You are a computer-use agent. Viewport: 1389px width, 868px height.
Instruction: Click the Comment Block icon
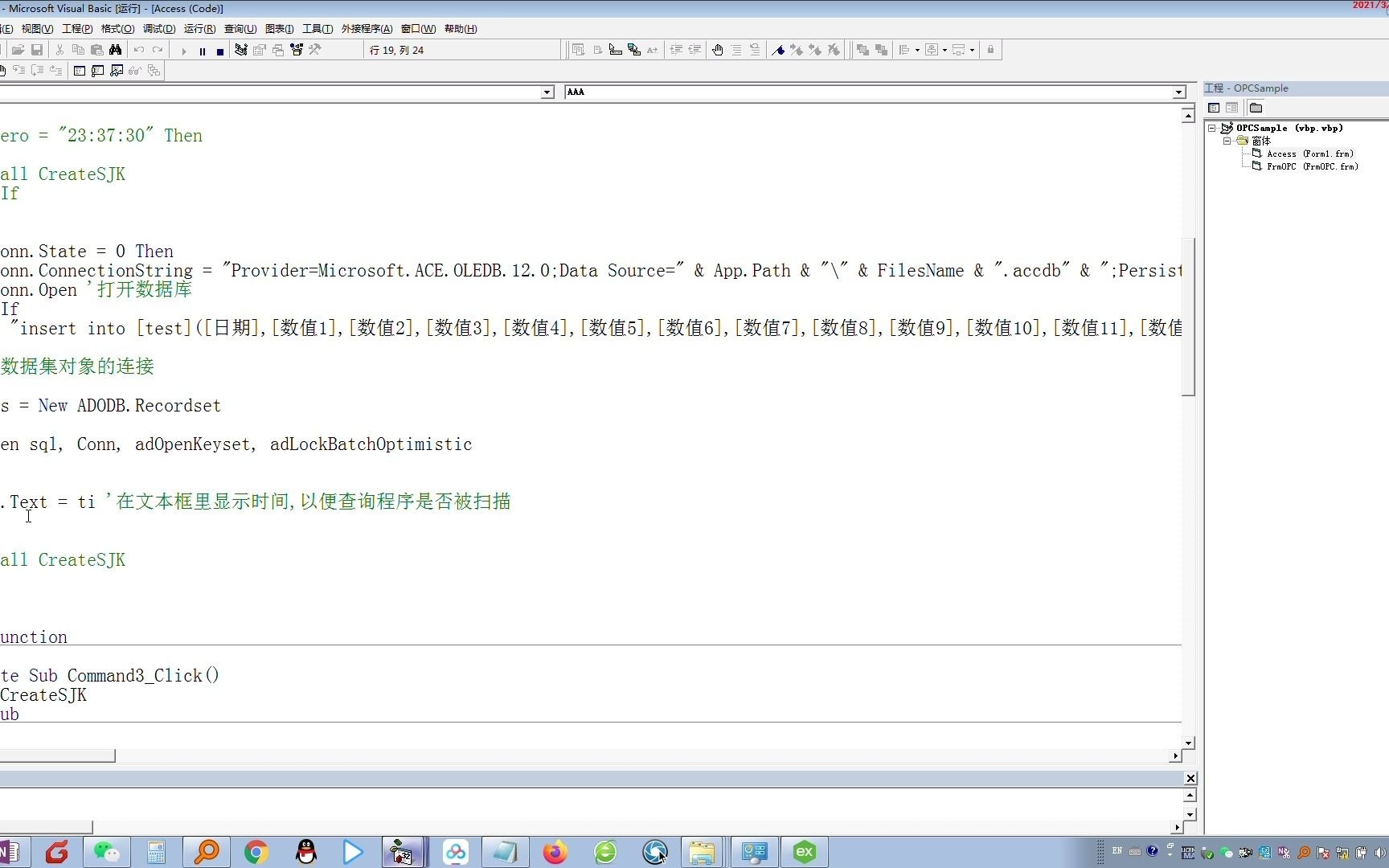pos(736,50)
